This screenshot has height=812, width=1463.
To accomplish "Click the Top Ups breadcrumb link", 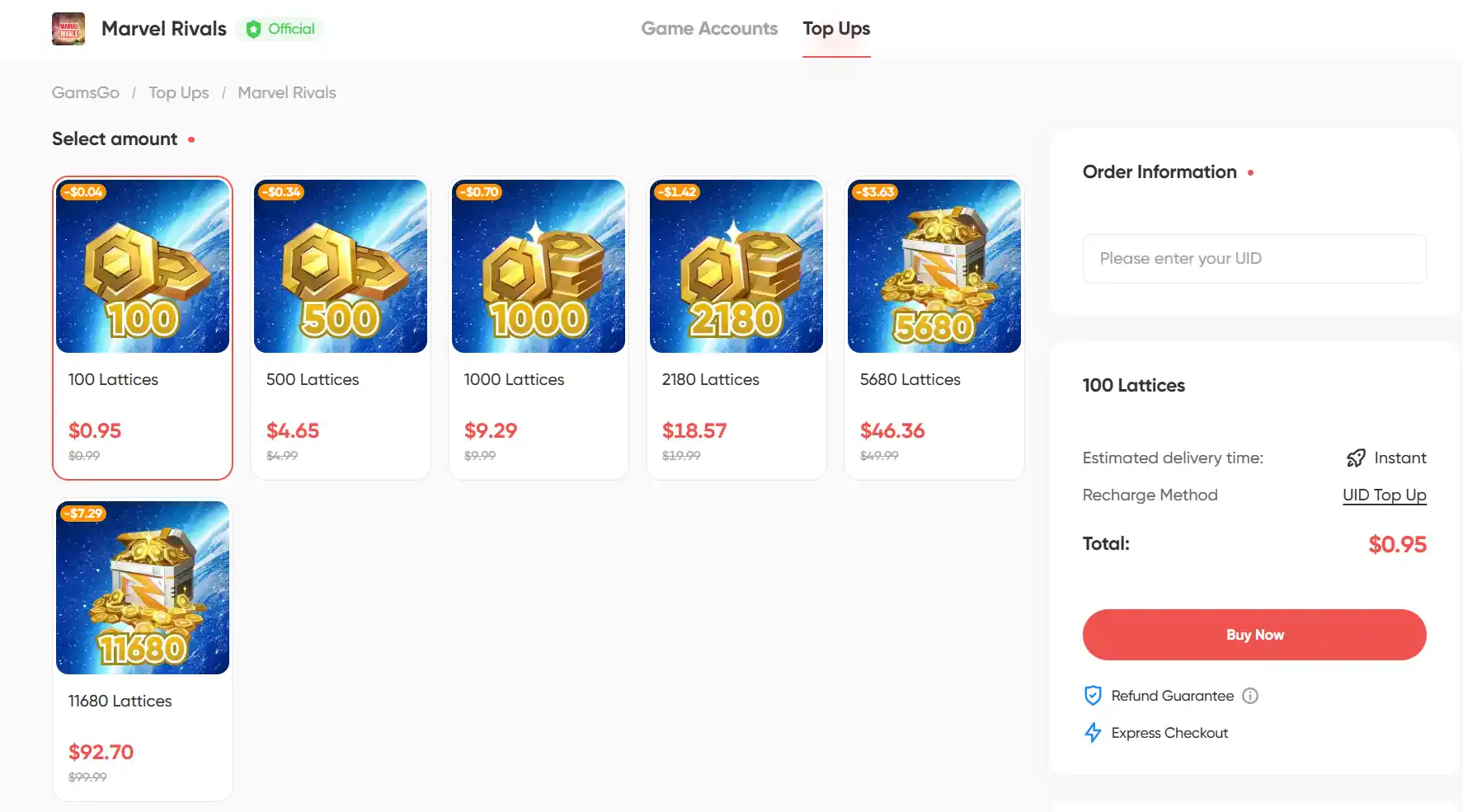I will pos(179,93).
